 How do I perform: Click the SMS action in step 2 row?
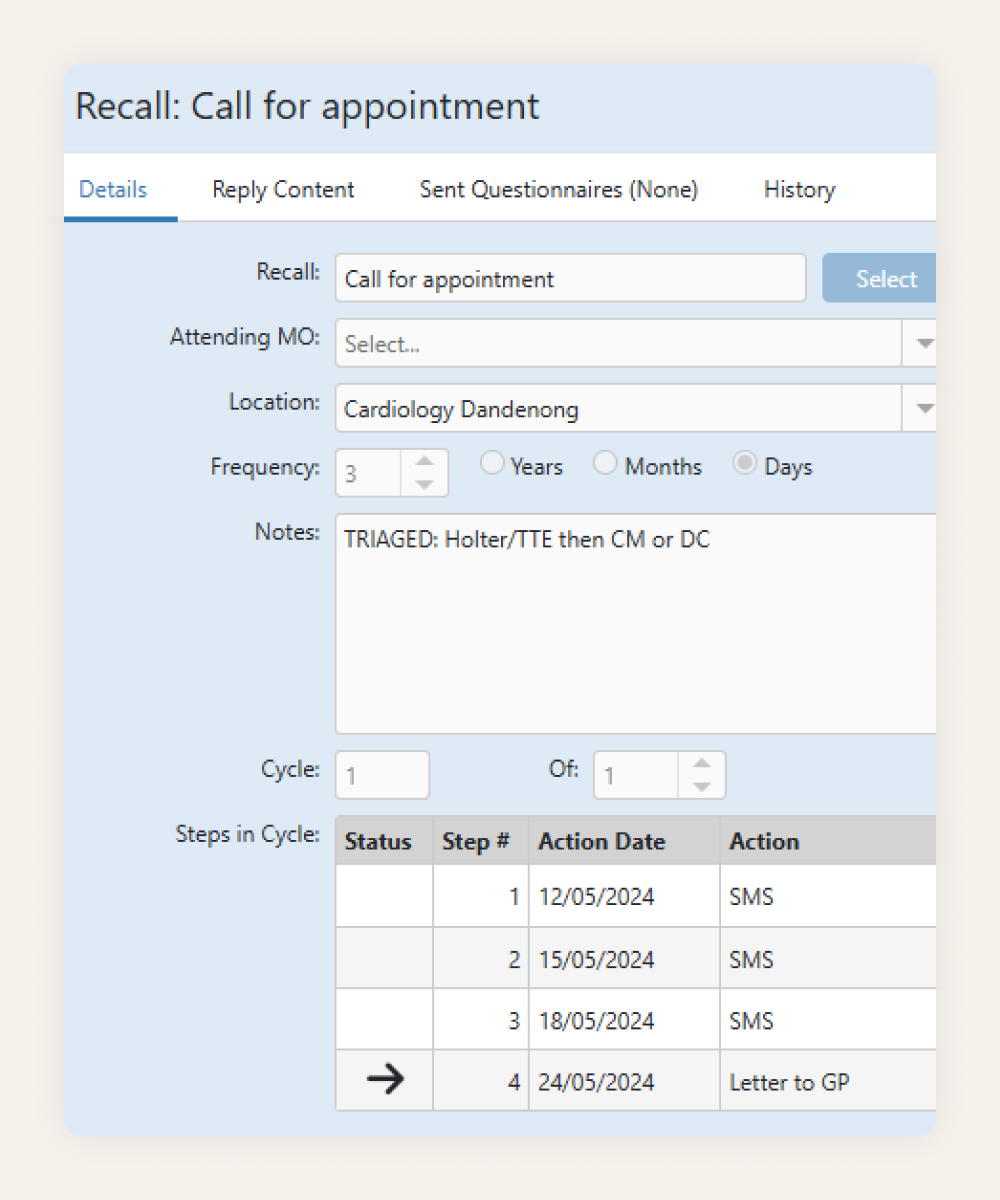click(828, 959)
